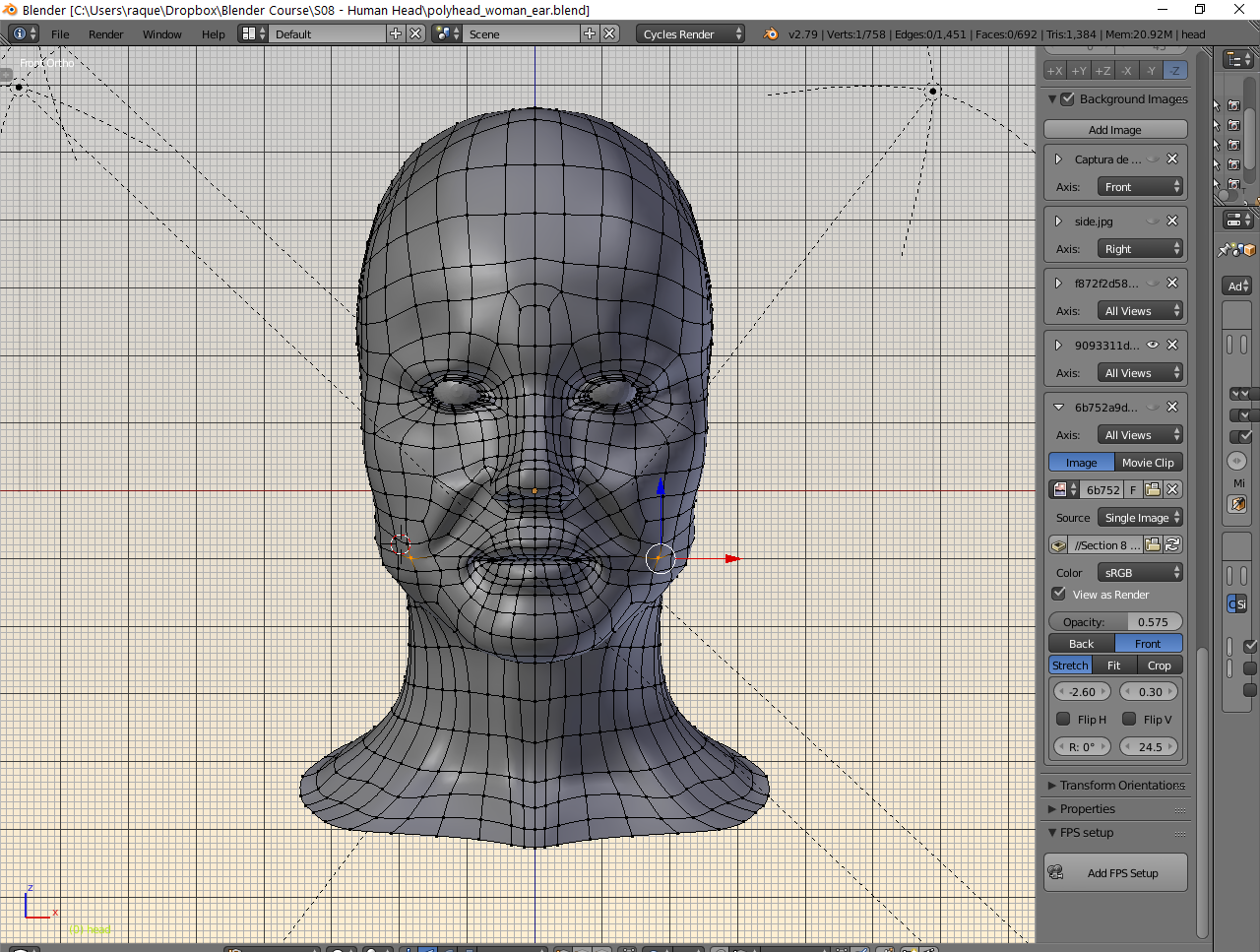Viewport: 1260px width, 952px height.
Task: Remove the side.jpg background image
Action: 1172,221
